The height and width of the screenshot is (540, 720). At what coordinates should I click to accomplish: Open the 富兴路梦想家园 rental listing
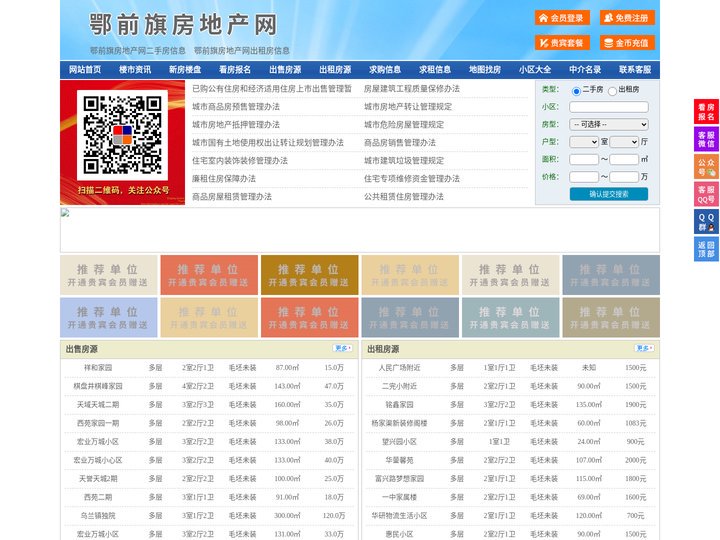pyautogui.click(x=399, y=478)
